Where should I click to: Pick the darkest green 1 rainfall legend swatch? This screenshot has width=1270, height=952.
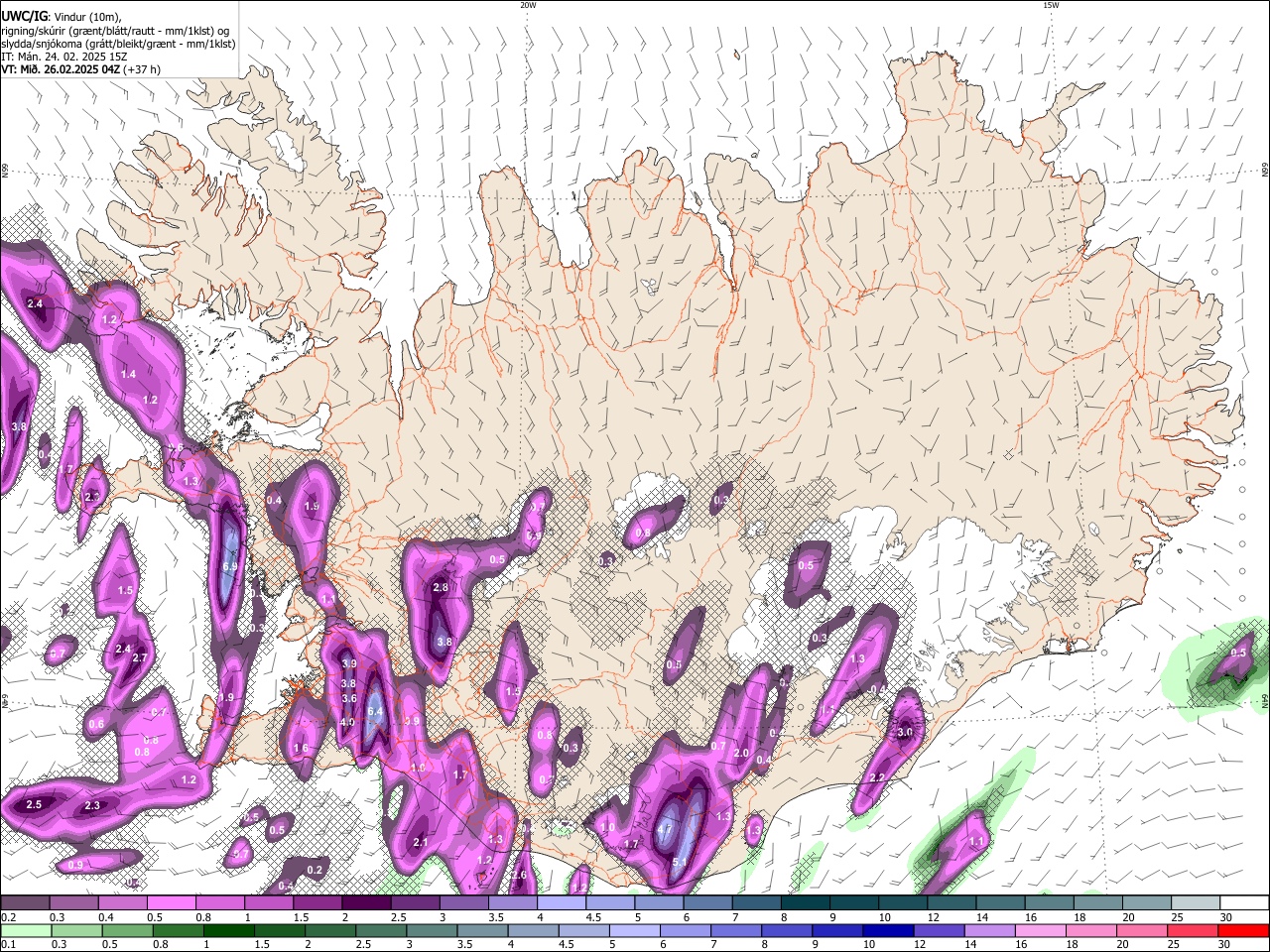(x=231, y=930)
